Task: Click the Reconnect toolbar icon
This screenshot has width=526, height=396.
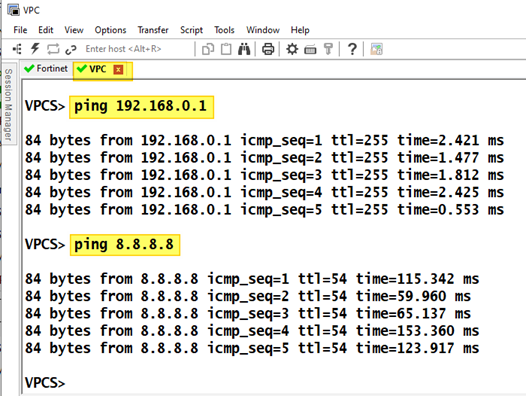Action: (53, 49)
